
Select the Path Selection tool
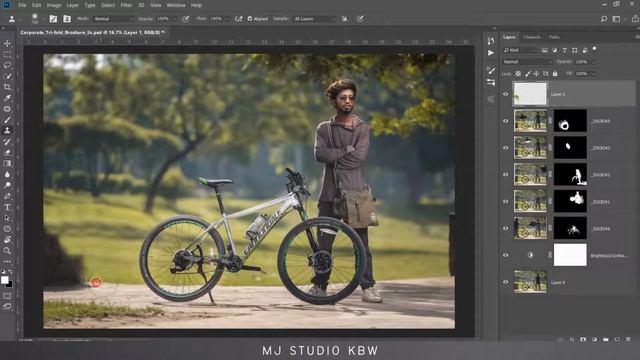coord(7,218)
